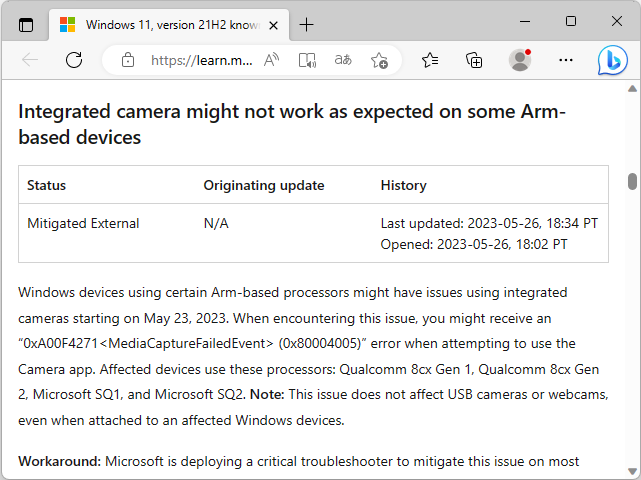Start Read aloud for this page

tap(271, 60)
